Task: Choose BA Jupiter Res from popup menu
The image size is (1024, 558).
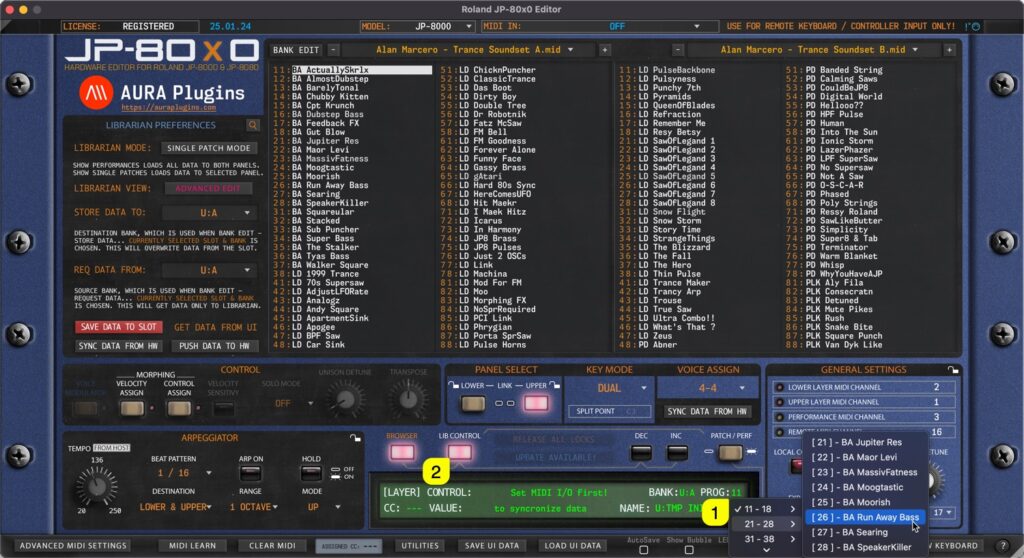Action: tap(865, 442)
